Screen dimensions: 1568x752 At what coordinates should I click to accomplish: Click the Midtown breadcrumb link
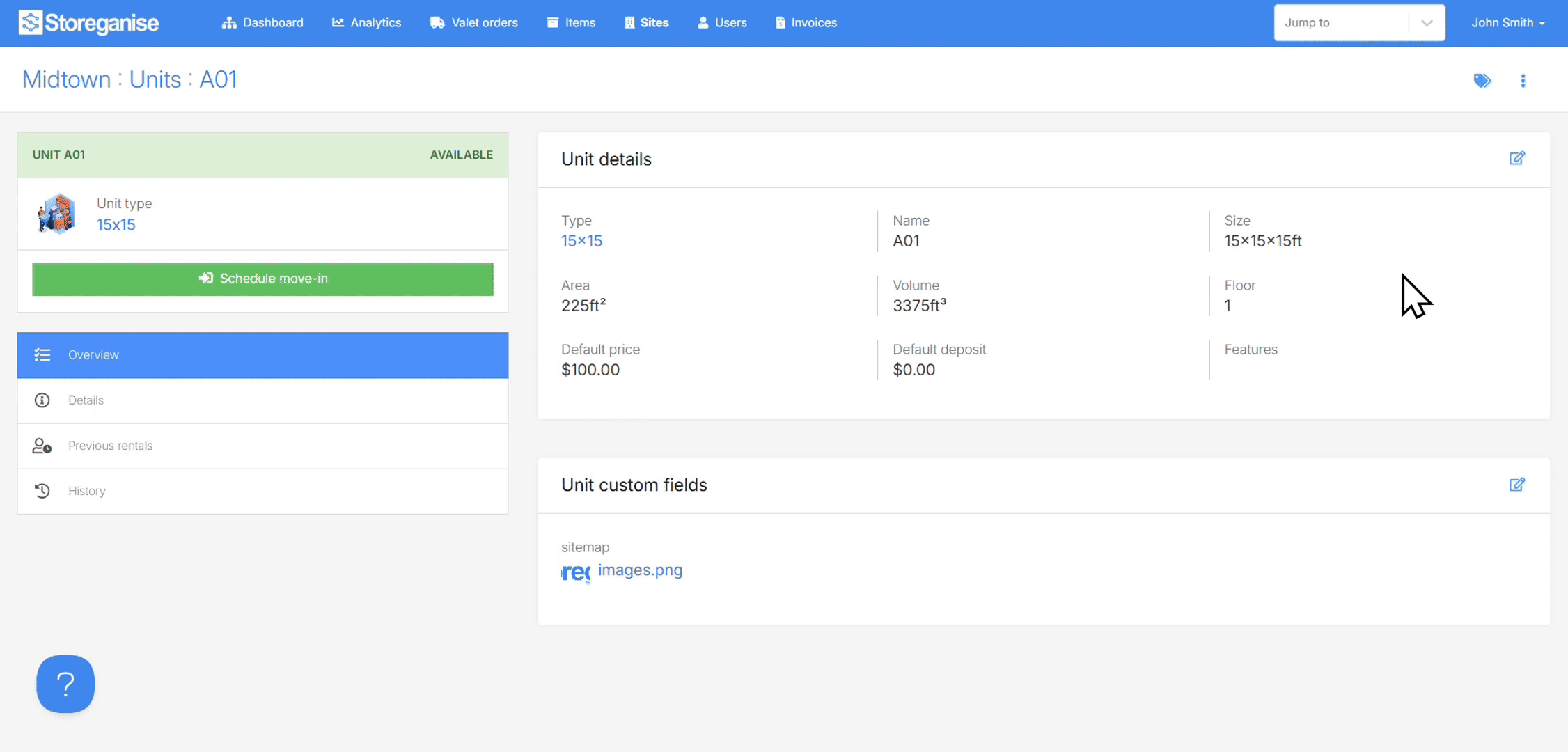coord(66,79)
